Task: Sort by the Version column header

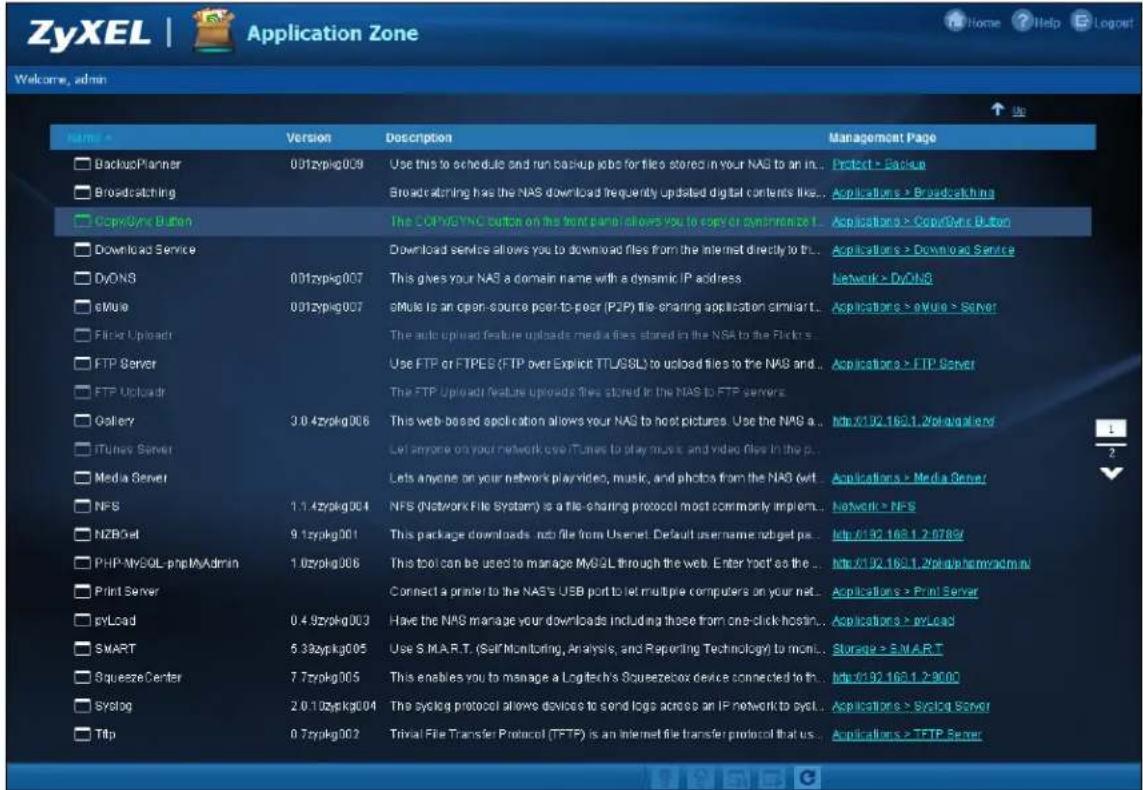Action: pos(308,137)
